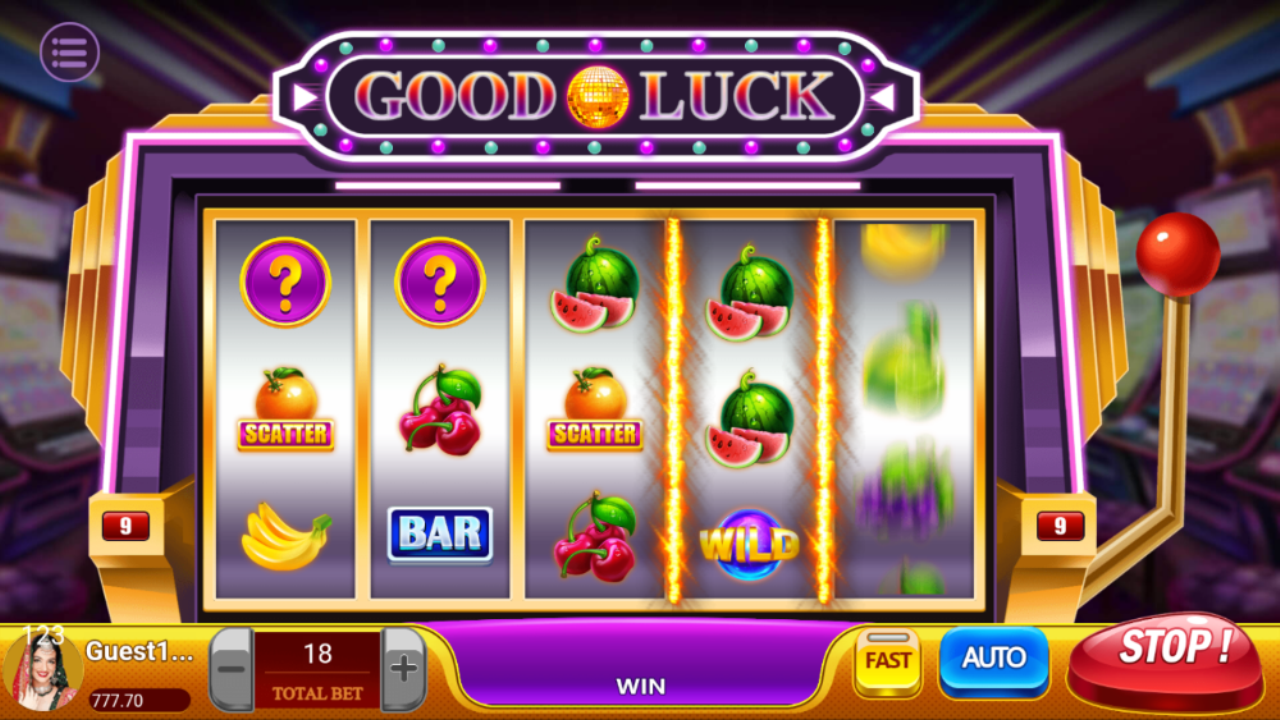Tap the left payline 9 indicator
Image resolution: width=1280 pixels, height=720 pixels.
[x=125, y=525]
